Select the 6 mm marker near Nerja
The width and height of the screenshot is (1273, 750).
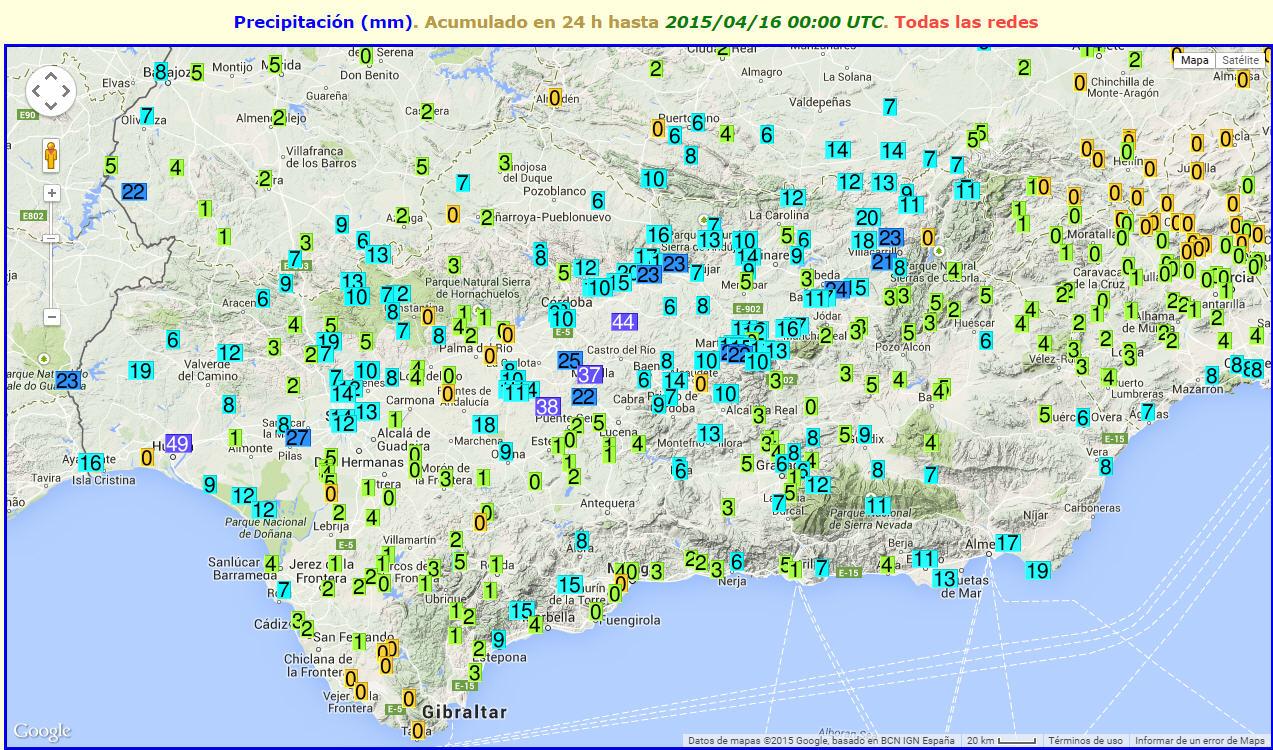pos(736,561)
